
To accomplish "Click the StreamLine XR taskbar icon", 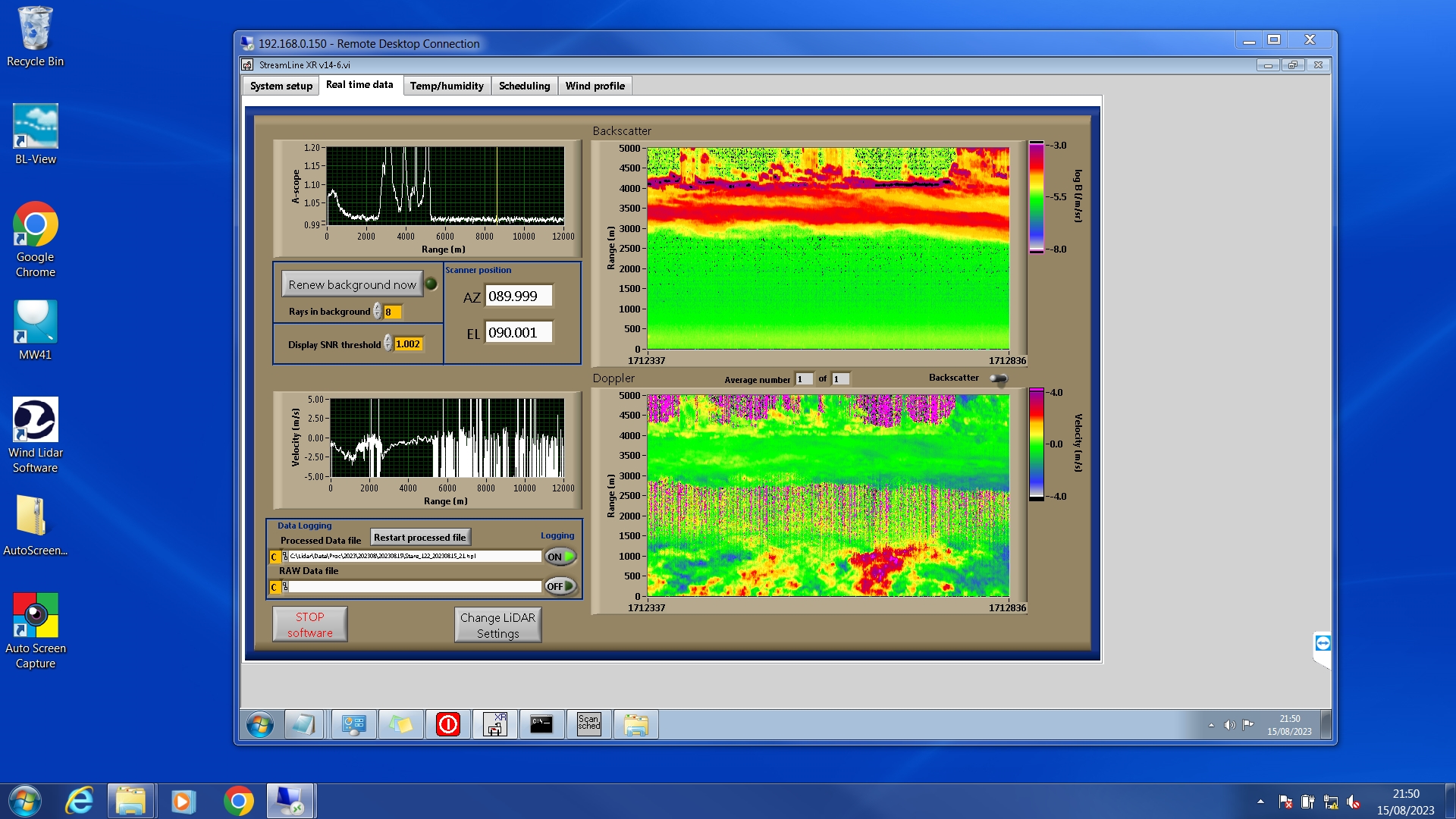I will pos(494,724).
